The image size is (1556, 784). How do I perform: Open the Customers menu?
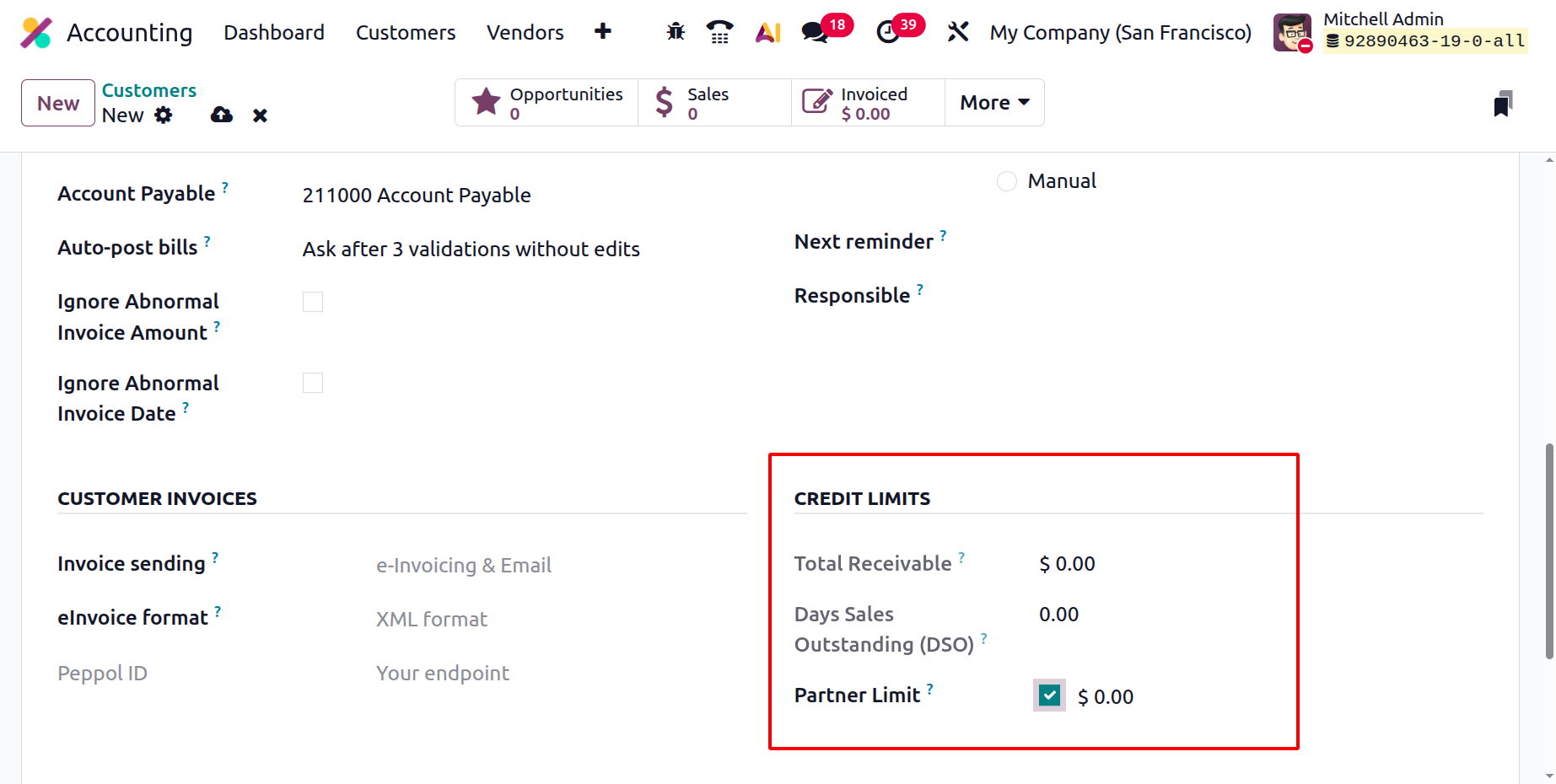406,32
